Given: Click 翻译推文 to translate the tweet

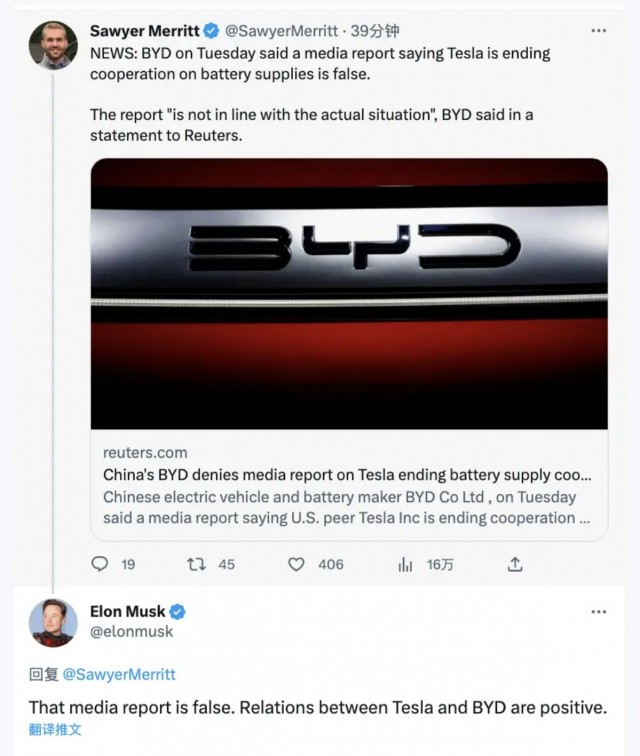Looking at the screenshot, I should tap(55, 729).
